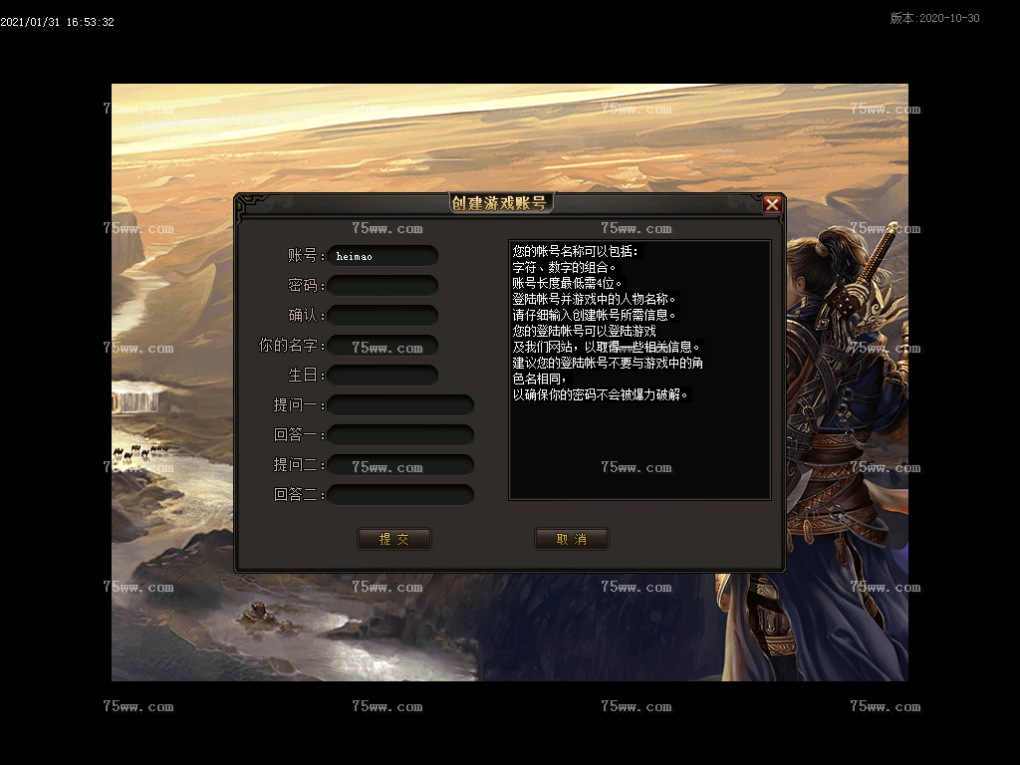The width and height of the screenshot is (1020, 765).
Task: Click the 回答二 second answer field
Action: pyautogui.click(x=400, y=495)
